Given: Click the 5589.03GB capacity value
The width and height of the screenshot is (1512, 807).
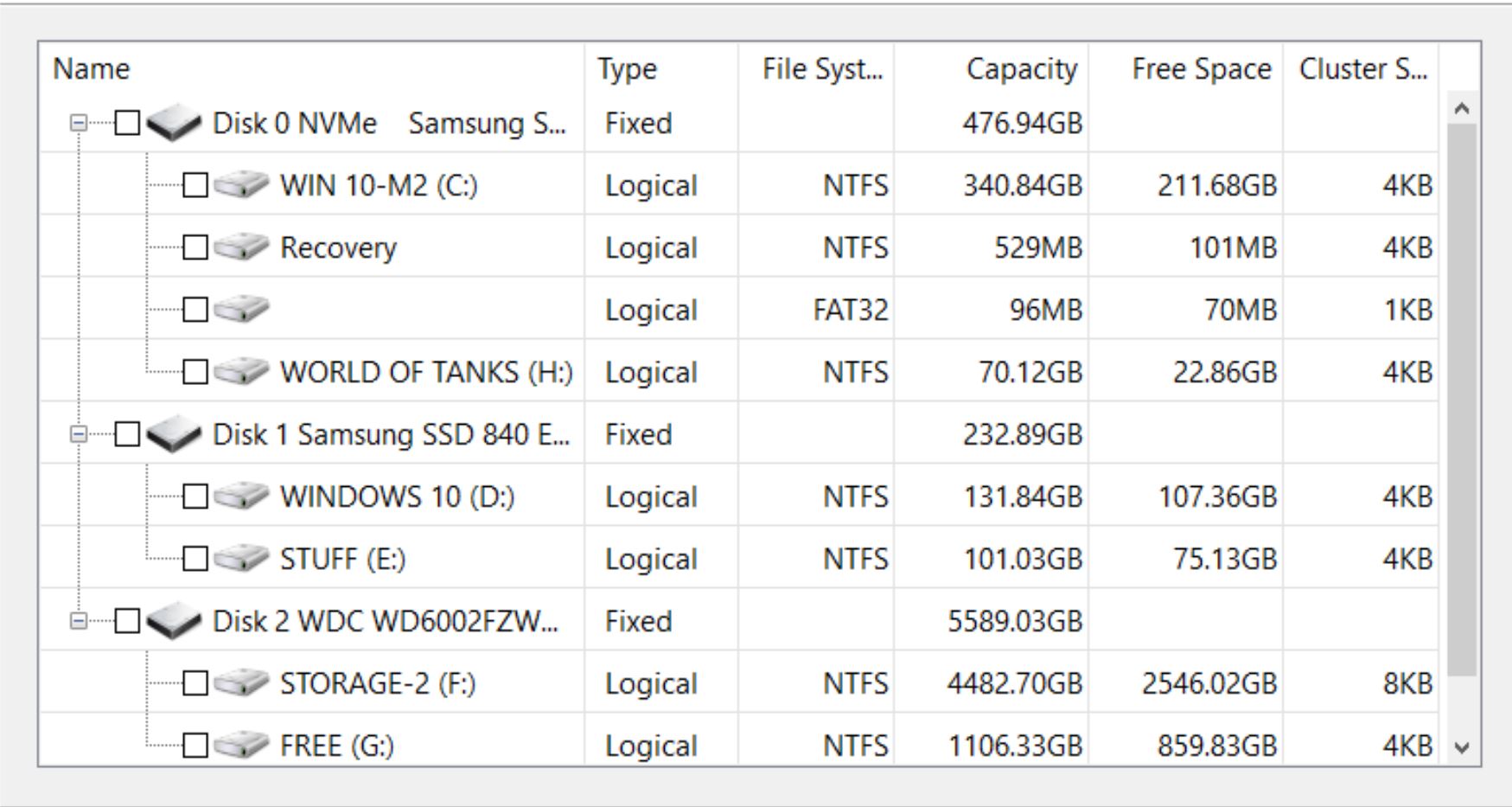Looking at the screenshot, I should point(1015,621).
